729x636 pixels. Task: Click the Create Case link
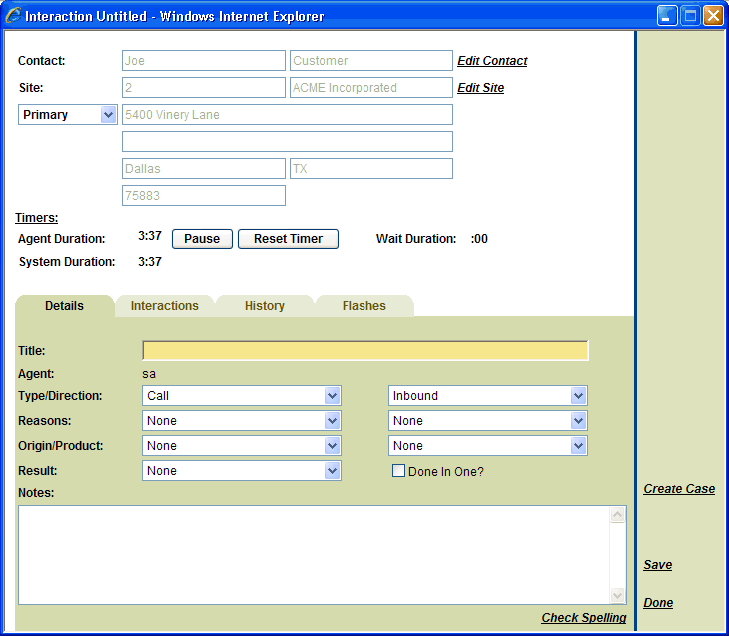pos(679,489)
